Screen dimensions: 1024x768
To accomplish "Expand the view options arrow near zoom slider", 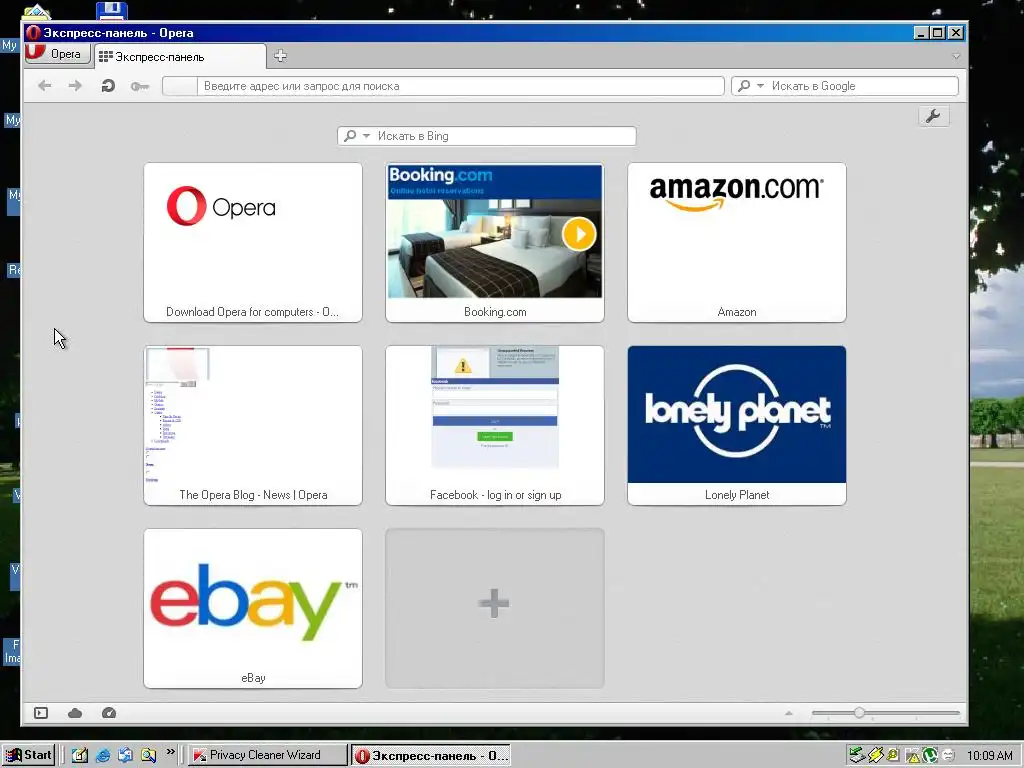I will (x=789, y=713).
